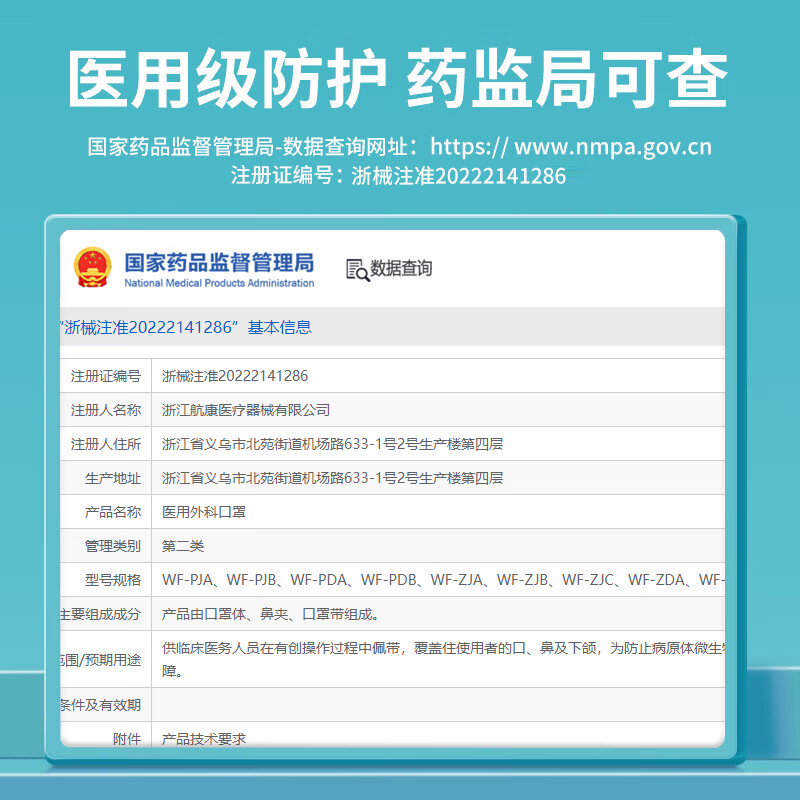Click the national emblem logo icon
This screenshot has width=800, height=800.
point(92,267)
